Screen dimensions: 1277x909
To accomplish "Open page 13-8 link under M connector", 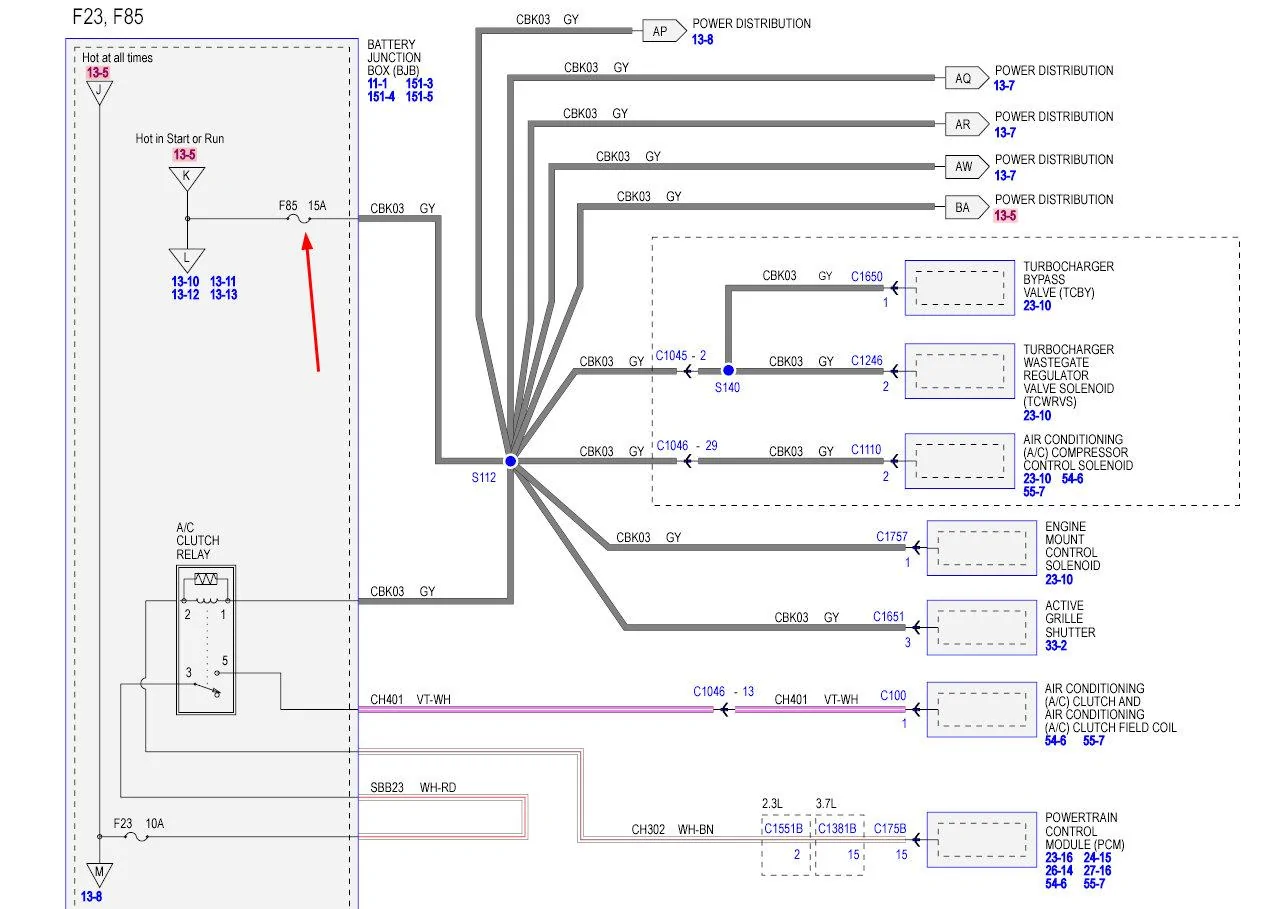I will pyautogui.click(x=91, y=897).
